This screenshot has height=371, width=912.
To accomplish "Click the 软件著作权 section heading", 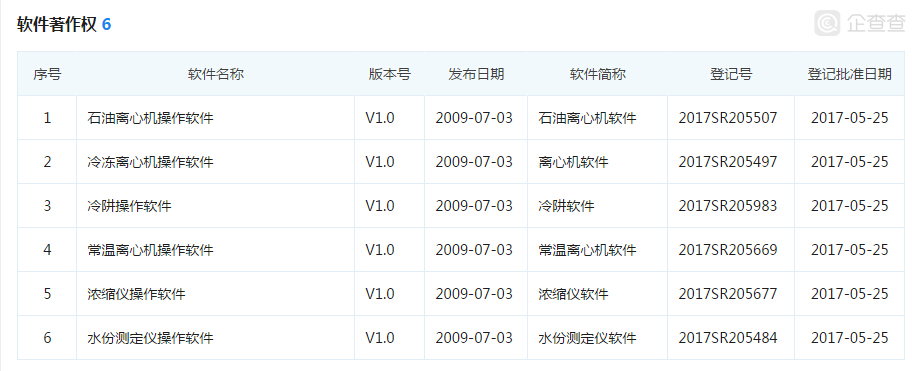I will (x=56, y=24).
